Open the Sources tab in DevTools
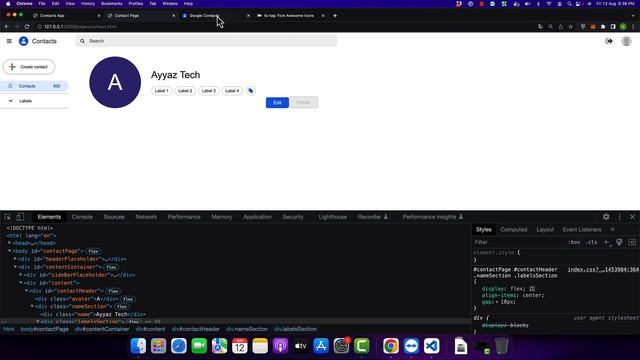 [x=114, y=217]
